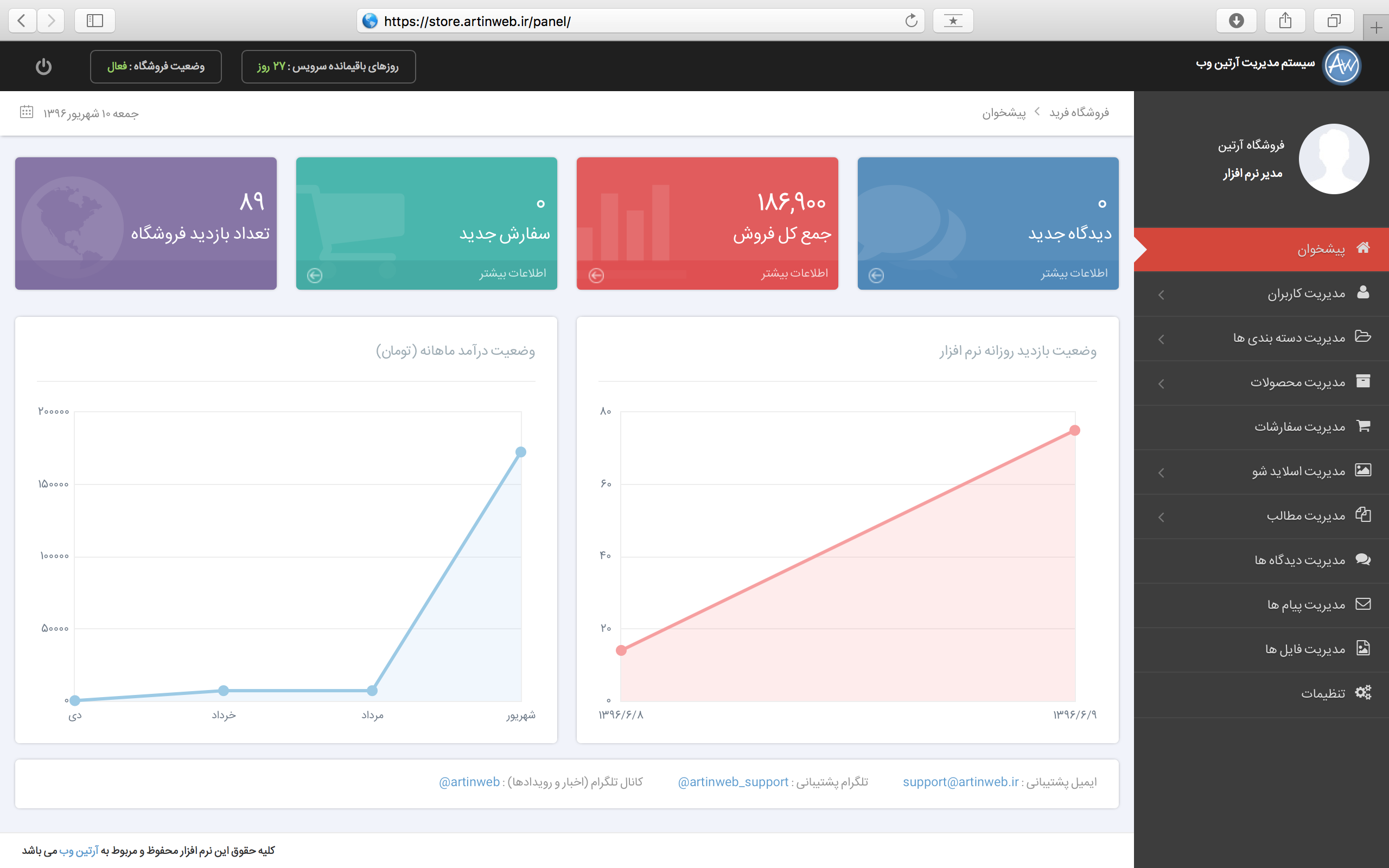
Task: Open the @artinweb channel link
Action: (x=469, y=782)
